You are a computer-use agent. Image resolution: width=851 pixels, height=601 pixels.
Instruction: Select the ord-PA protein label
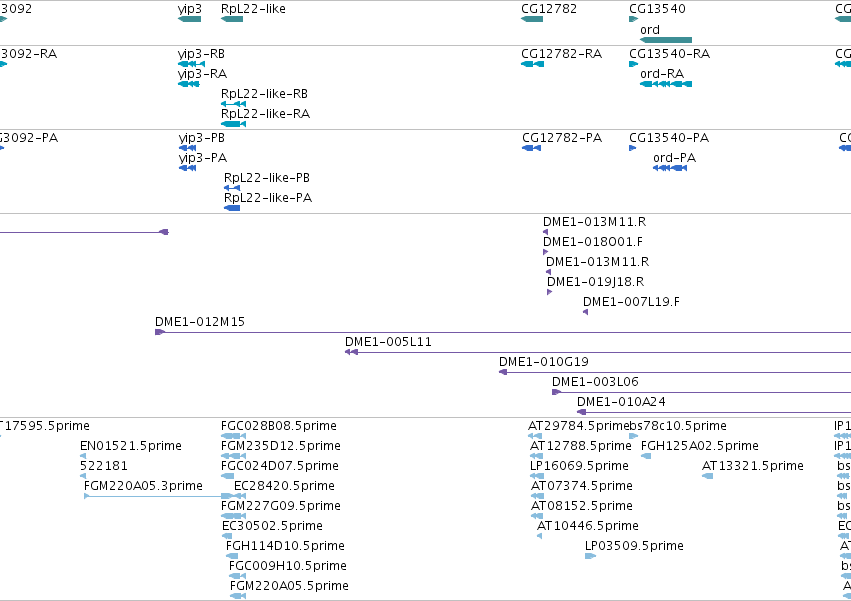674,158
